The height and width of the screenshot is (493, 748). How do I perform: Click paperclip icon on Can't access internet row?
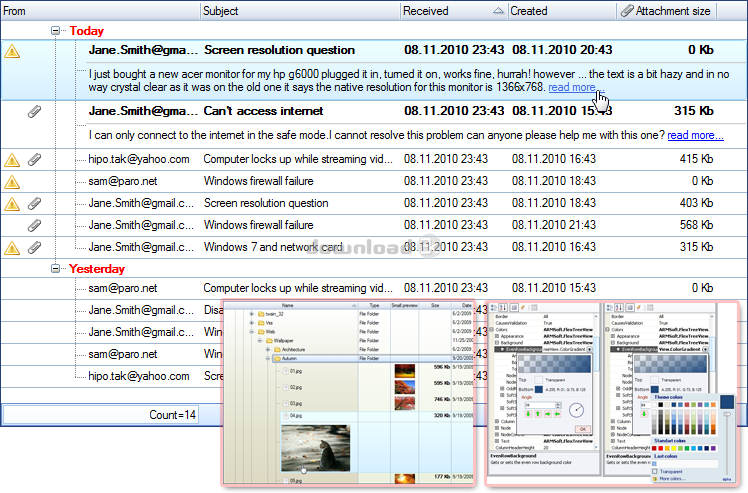tap(34, 112)
